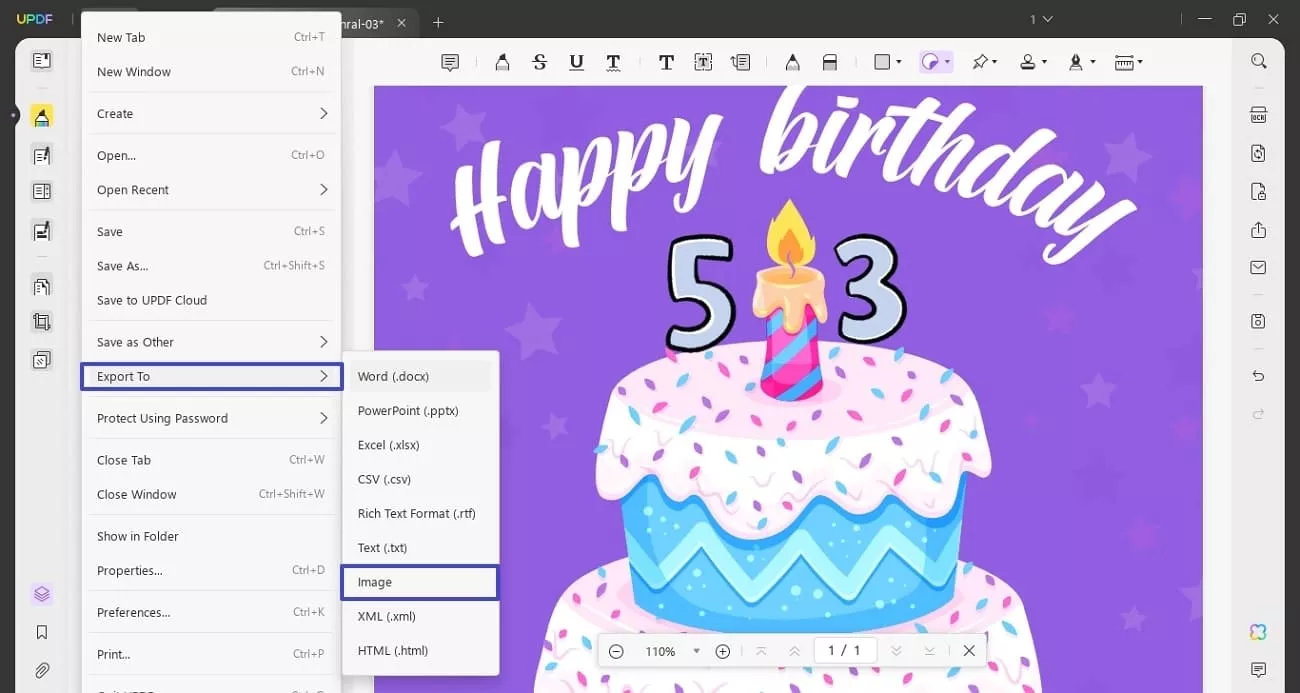Viewport: 1300px width, 693px height.
Task: Click the Export To menu item
Action: [x=211, y=376]
